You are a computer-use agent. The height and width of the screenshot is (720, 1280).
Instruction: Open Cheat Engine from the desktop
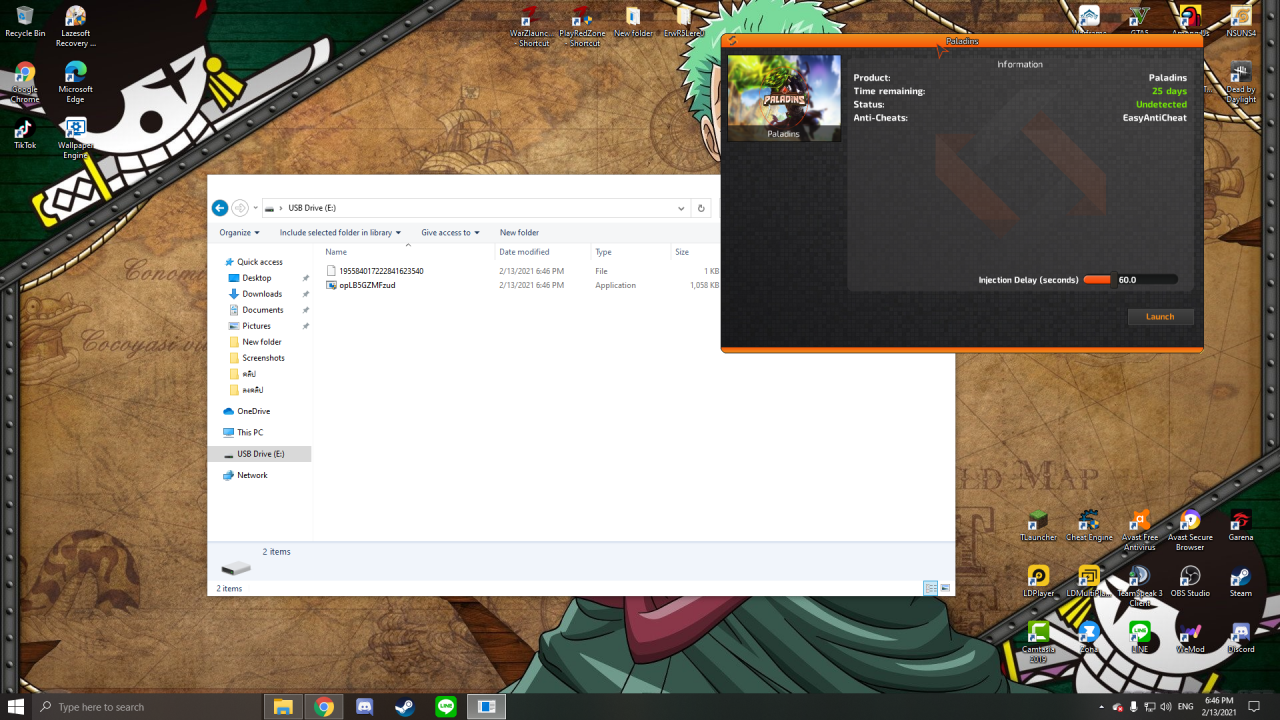(x=1088, y=520)
